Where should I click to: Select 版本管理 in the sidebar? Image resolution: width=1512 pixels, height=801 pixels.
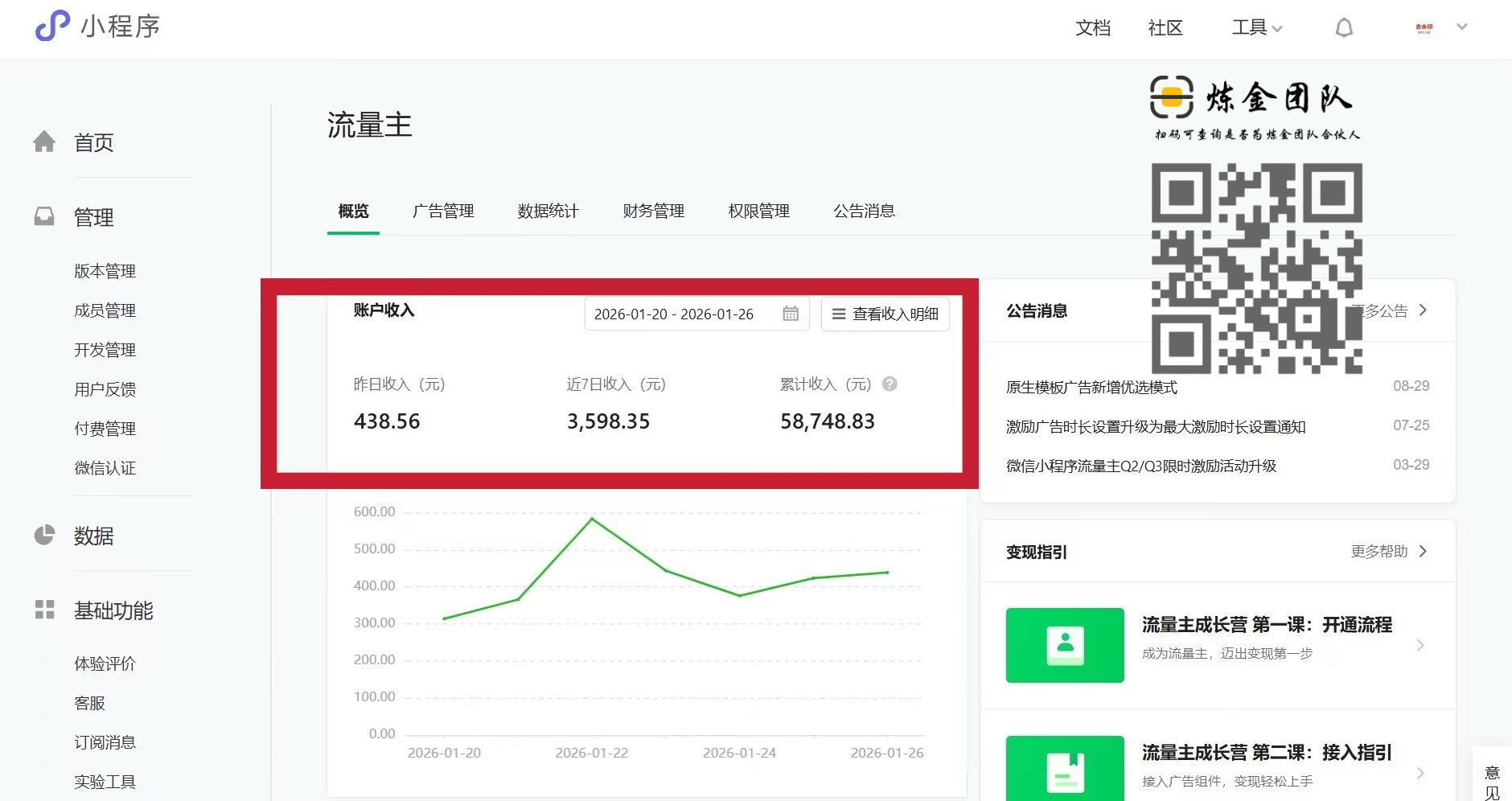point(105,271)
